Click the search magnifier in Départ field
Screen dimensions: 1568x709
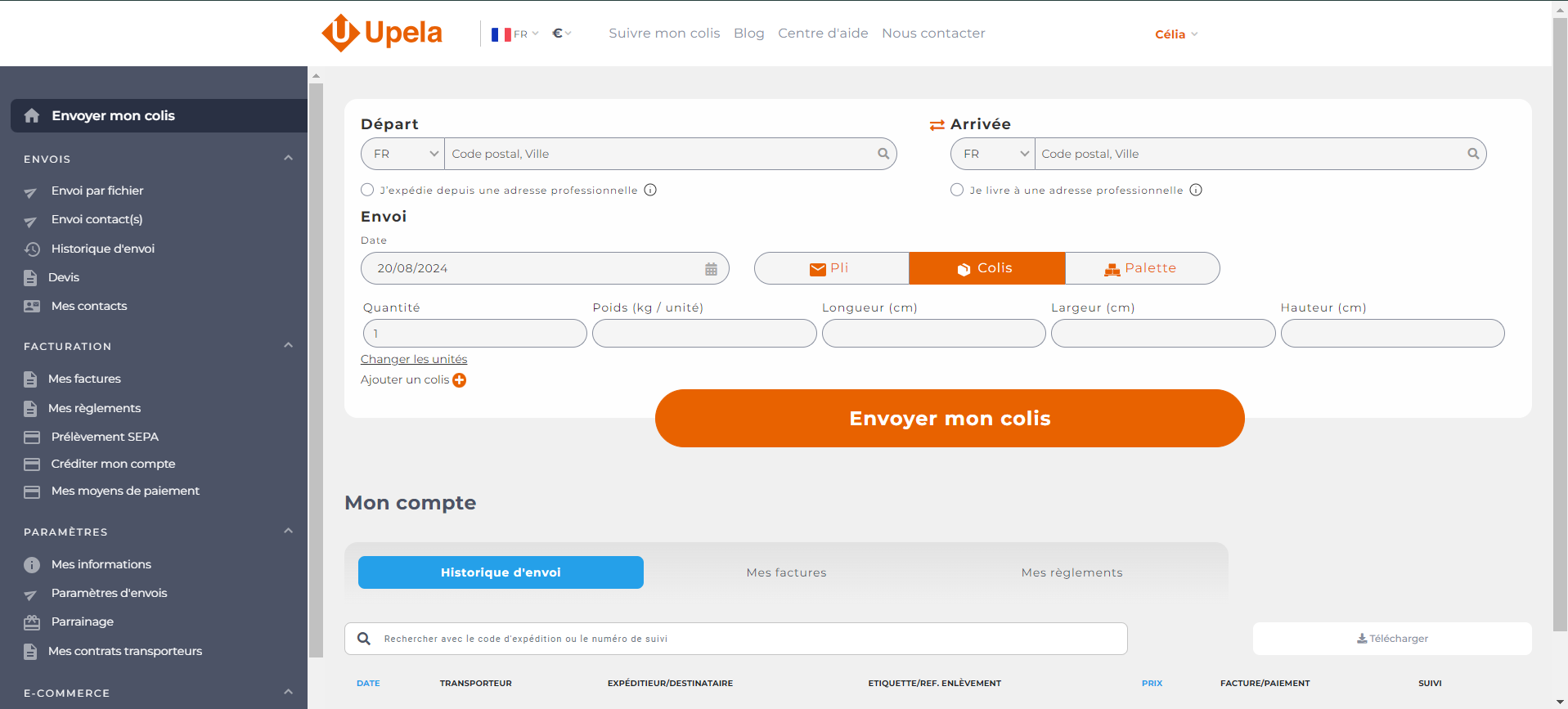883,154
